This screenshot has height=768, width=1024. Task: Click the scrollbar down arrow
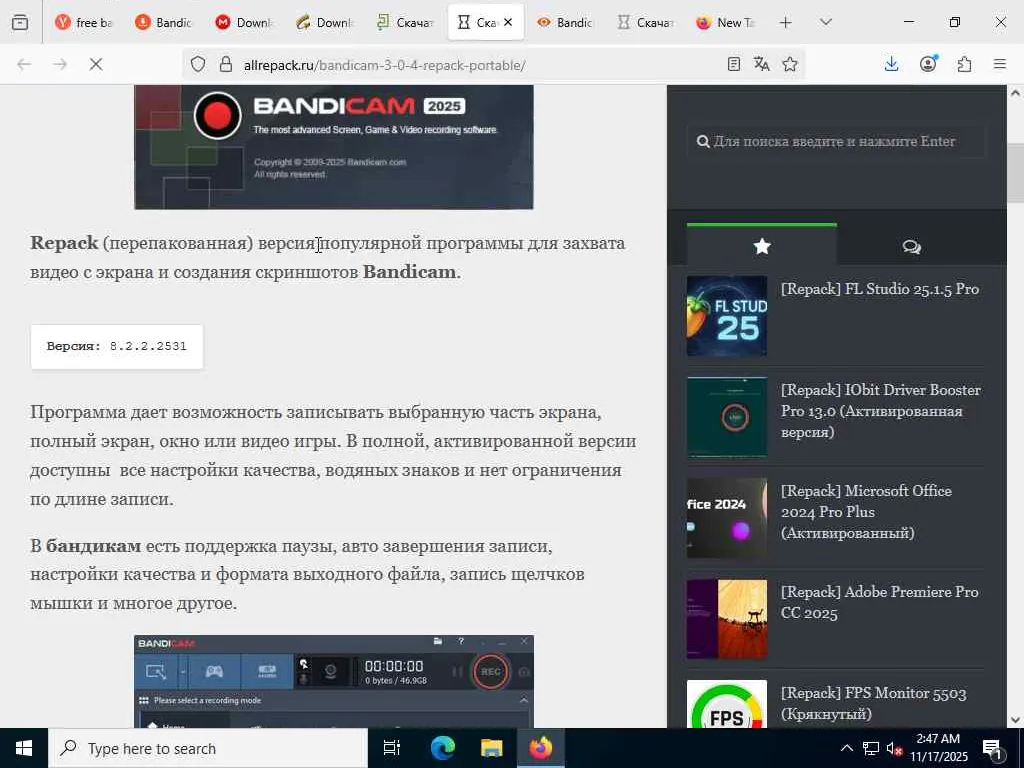coord(1015,720)
